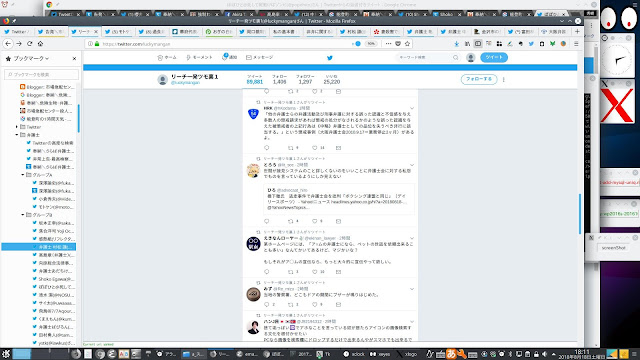The height and width of the screenshot is (360, 640).
Task: Reply to the 大きなんローヤー tweet
Action: tap(267, 271)
